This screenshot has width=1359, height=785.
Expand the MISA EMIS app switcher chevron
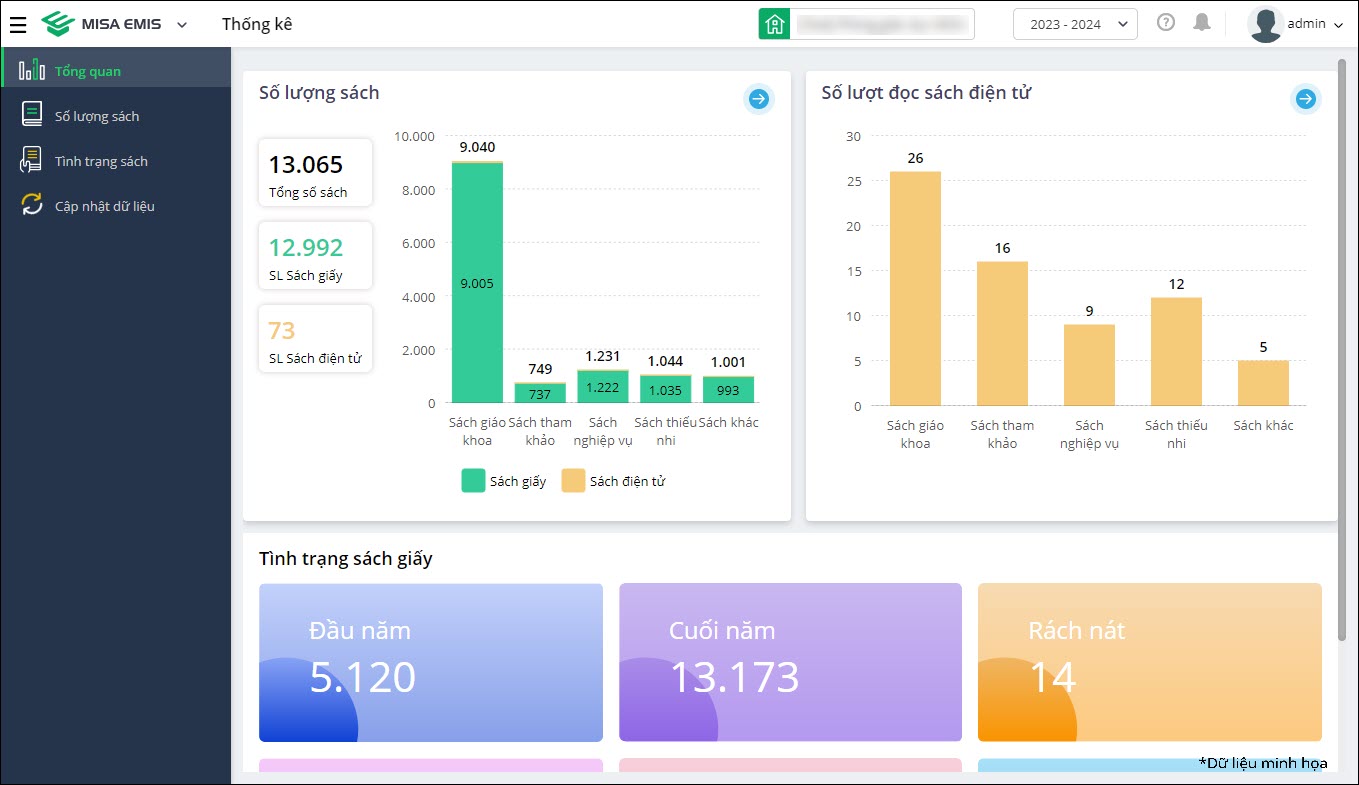[181, 24]
